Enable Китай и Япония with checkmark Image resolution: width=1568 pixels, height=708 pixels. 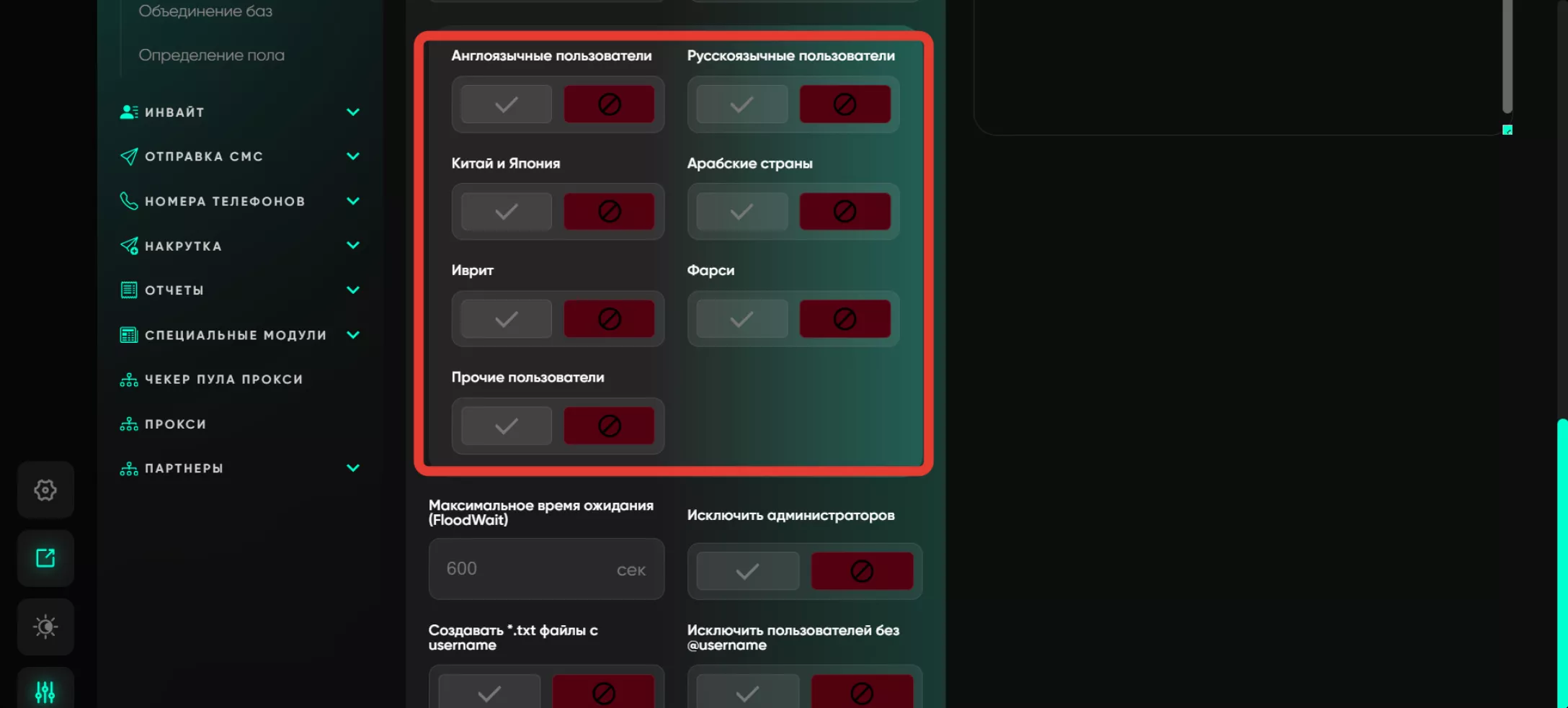tap(507, 212)
